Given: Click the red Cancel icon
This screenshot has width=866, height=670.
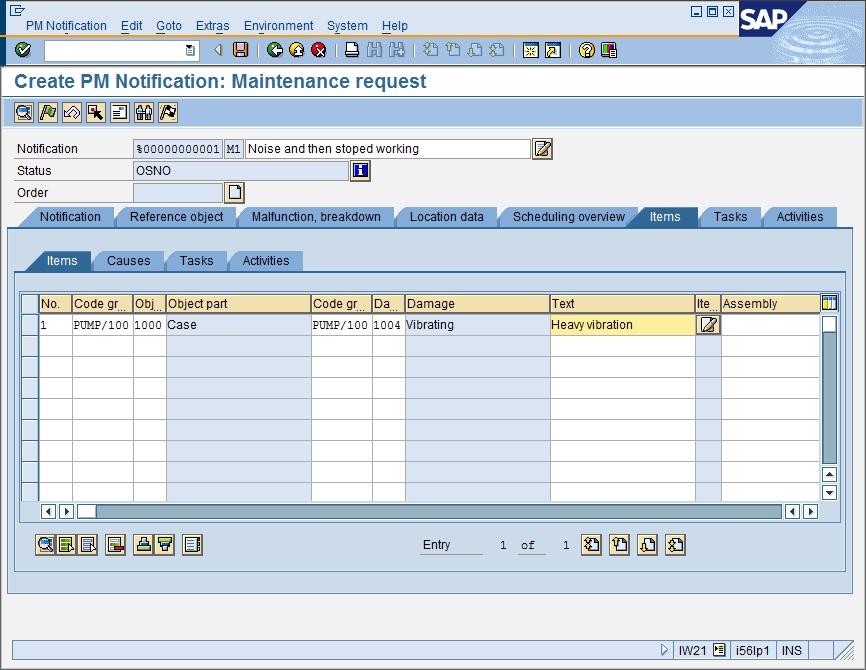Looking at the screenshot, I should [x=319, y=50].
